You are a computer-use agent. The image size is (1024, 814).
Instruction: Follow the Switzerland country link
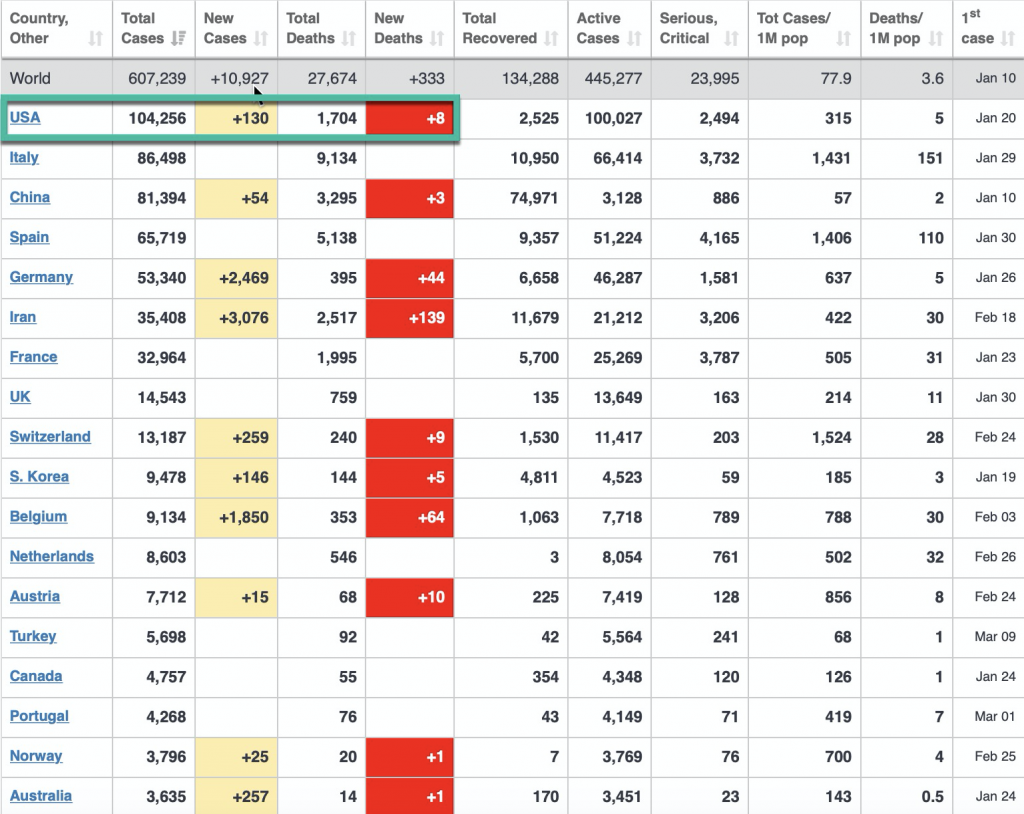click(x=50, y=437)
